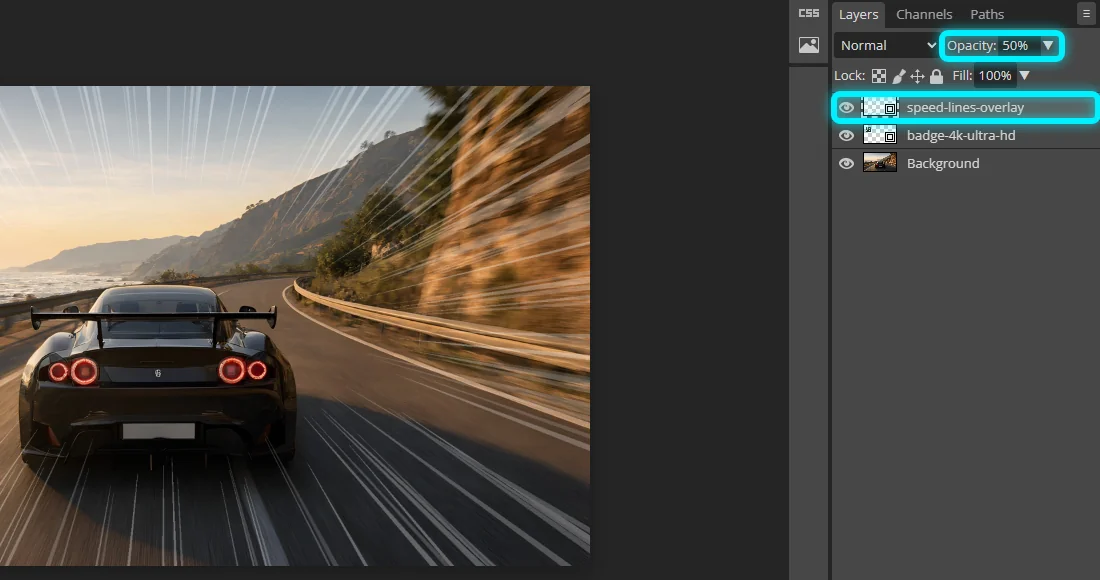Open the image info panel icon
Viewport: 1100px width, 580px height.
(808, 45)
